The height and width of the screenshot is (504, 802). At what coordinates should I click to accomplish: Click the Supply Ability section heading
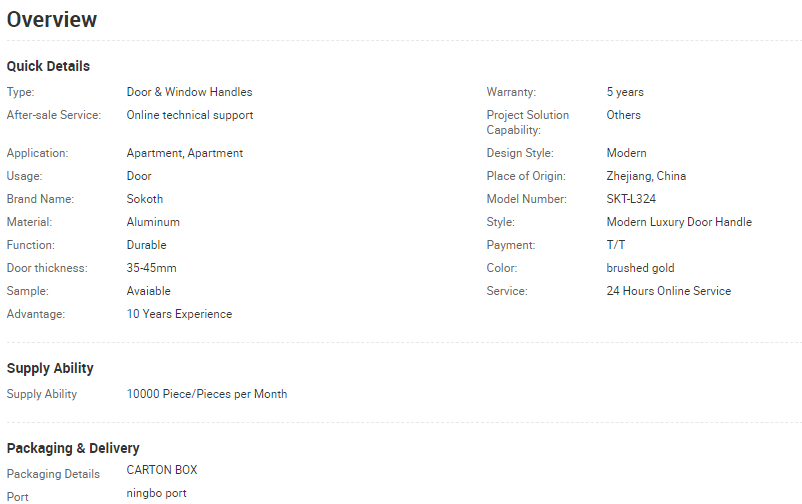50,368
